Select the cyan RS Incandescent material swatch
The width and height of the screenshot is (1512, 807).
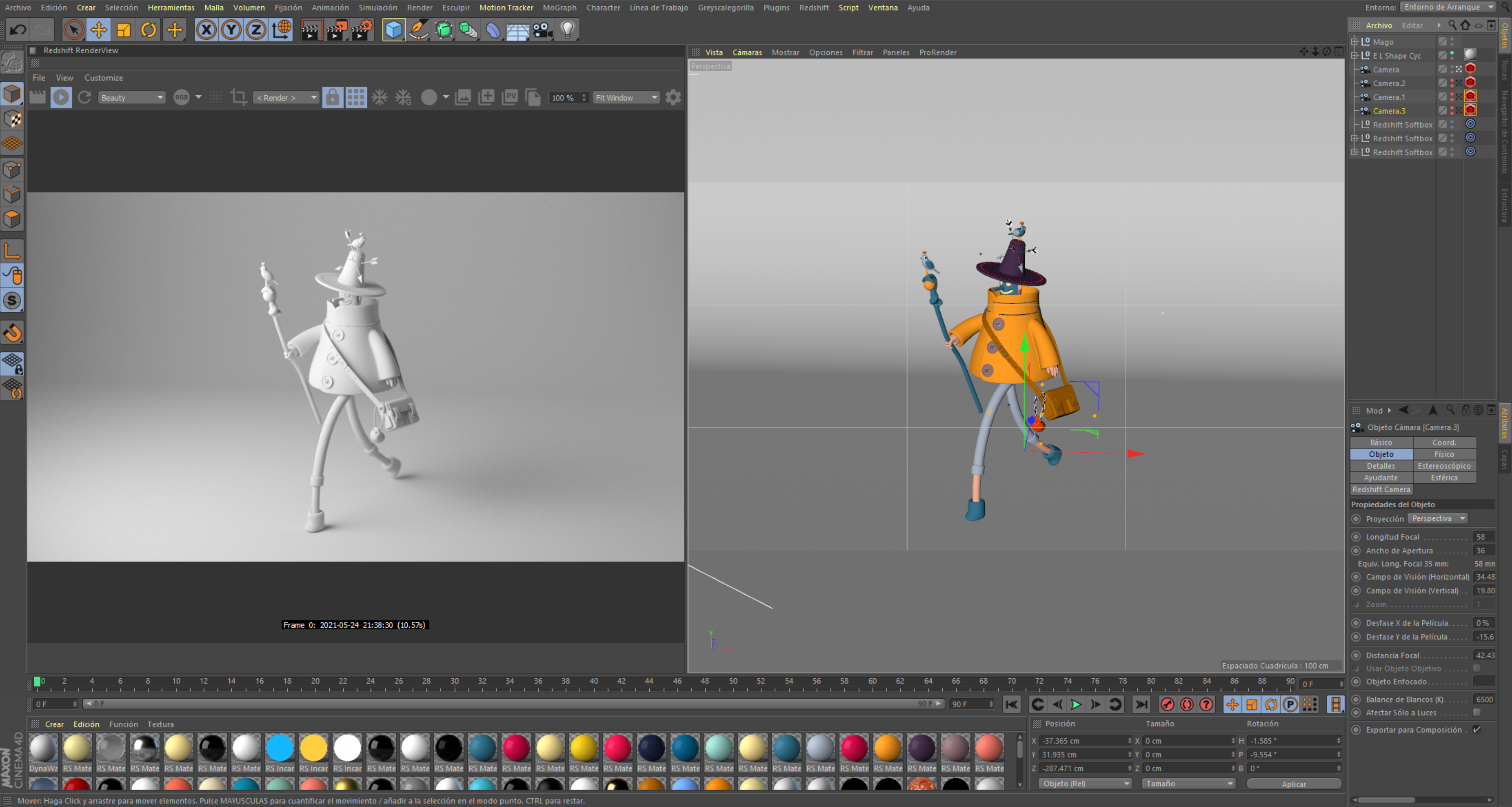(280, 749)
